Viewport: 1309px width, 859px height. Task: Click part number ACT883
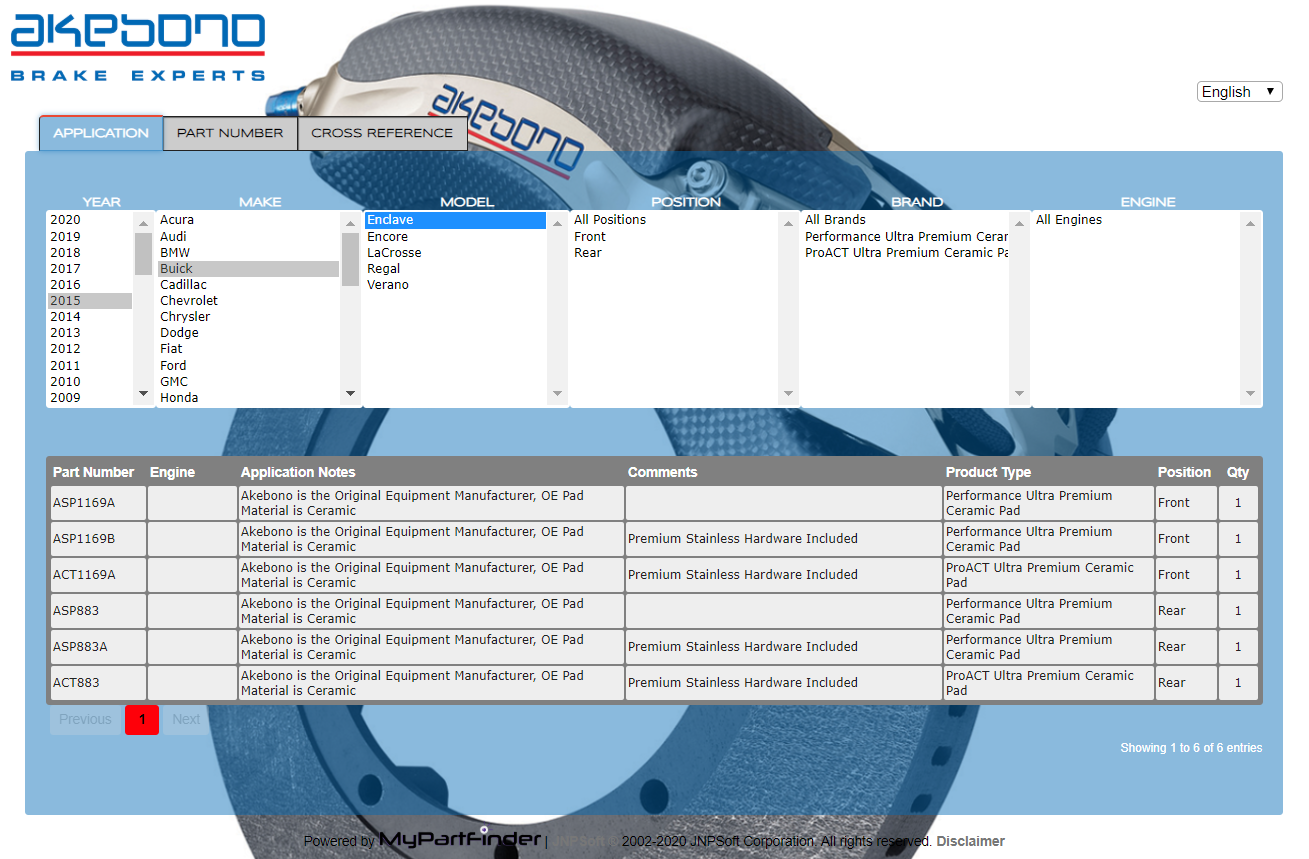pyautogui.click(x=76, y=683)
